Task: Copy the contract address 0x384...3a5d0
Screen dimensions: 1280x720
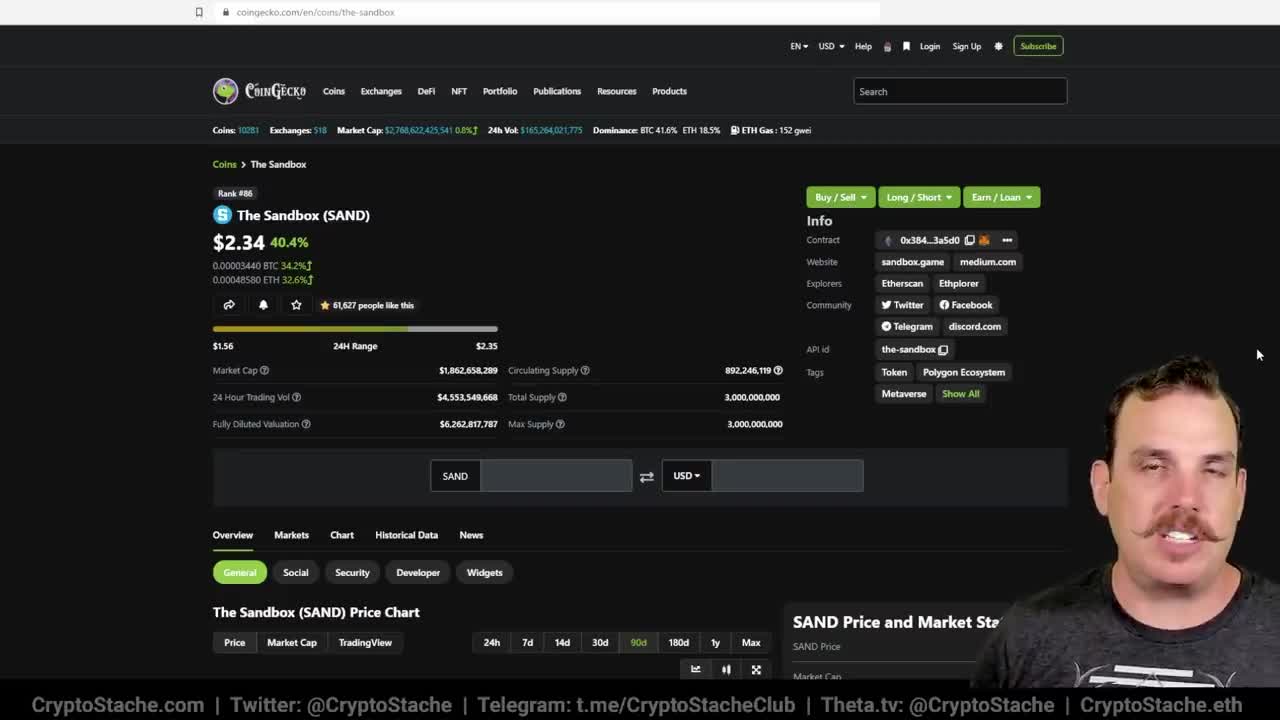Action: tap(969, 240)
